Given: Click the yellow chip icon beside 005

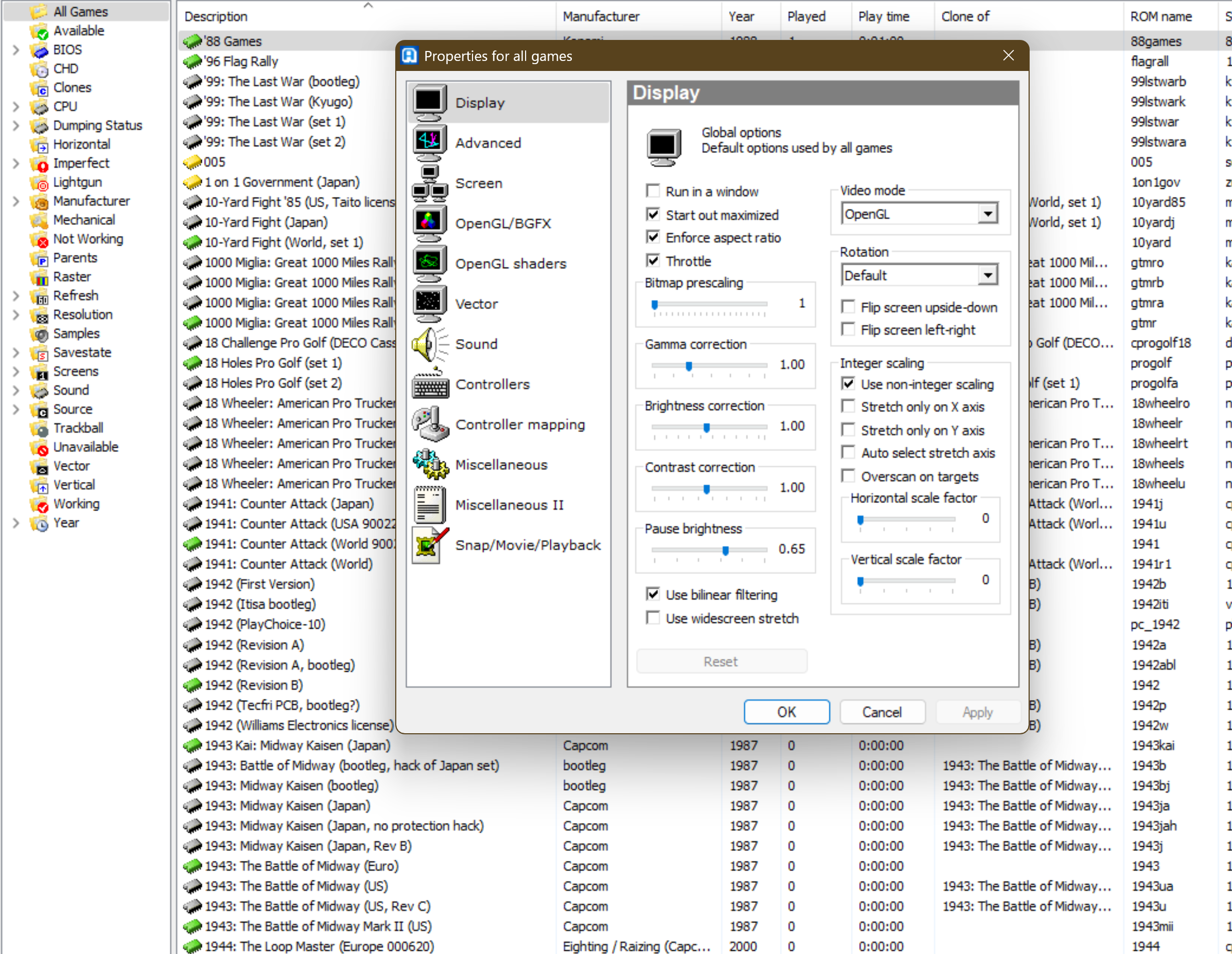Looking at the screenshot, I should point(192,162).
